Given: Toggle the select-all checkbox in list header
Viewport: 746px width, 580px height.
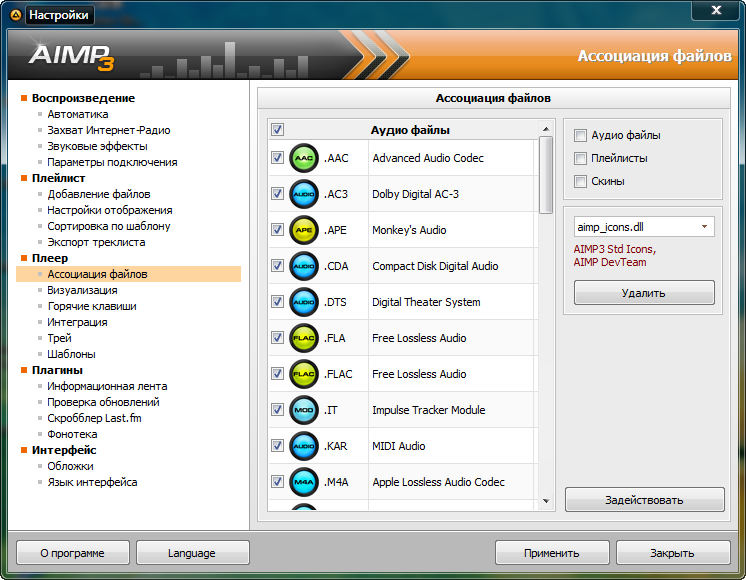Looking at the screenshot, I should tap(277, 129).
